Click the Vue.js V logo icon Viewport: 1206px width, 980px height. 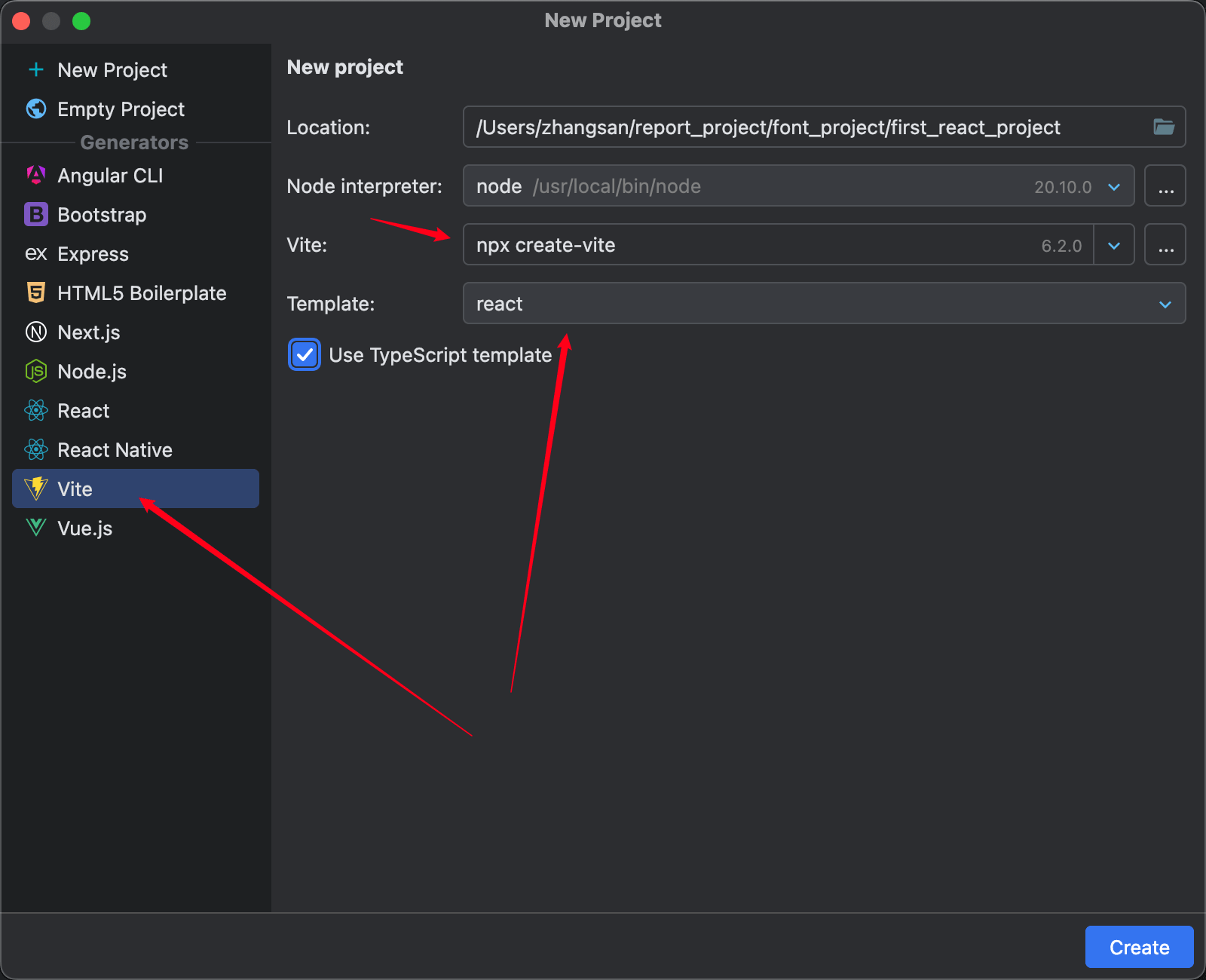36,528
